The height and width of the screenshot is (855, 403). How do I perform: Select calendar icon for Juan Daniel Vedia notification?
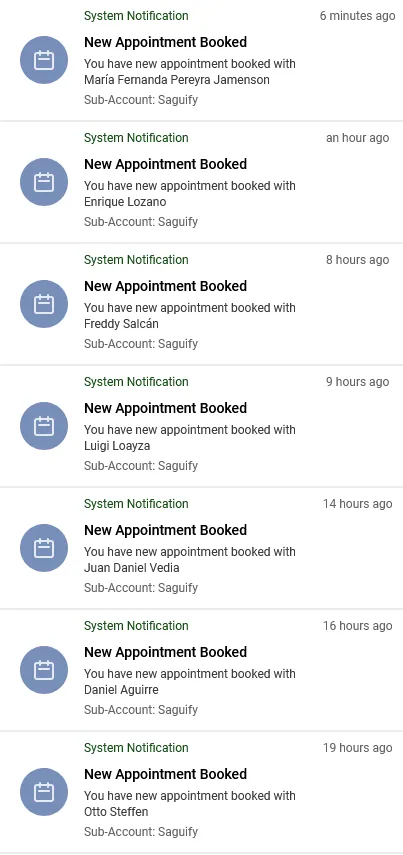(x=44, y=548)
